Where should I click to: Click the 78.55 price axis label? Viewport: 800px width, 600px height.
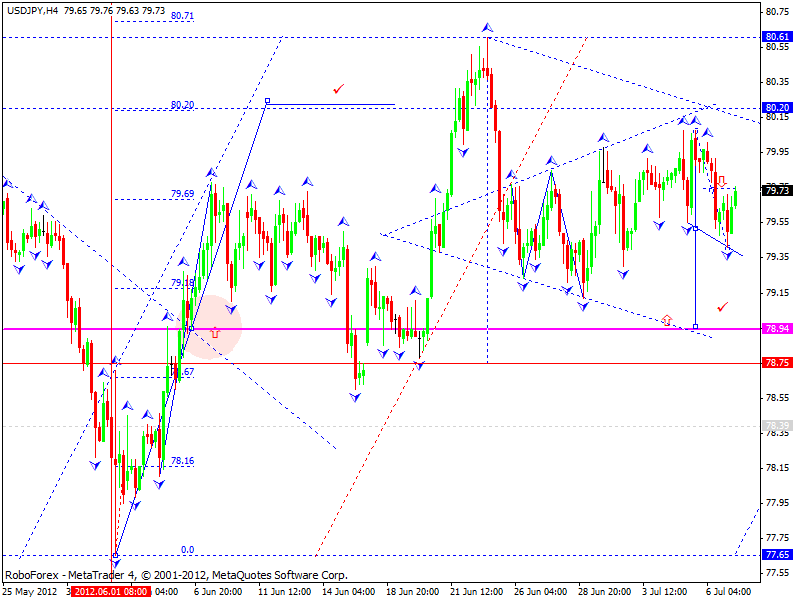(x=777, y=398)
